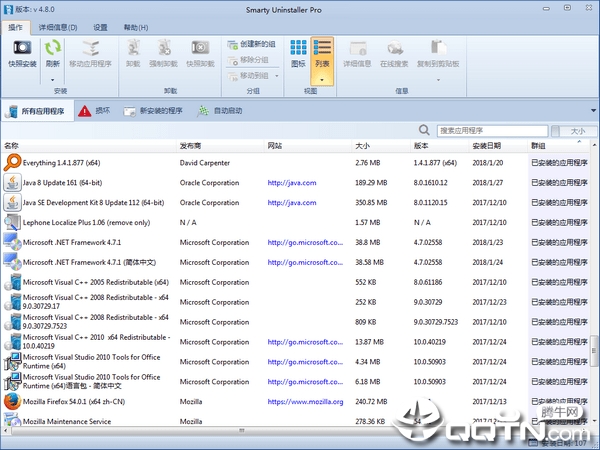Click the vertical scrollbar thumb

pyautogui.click(x=594, y=350)
